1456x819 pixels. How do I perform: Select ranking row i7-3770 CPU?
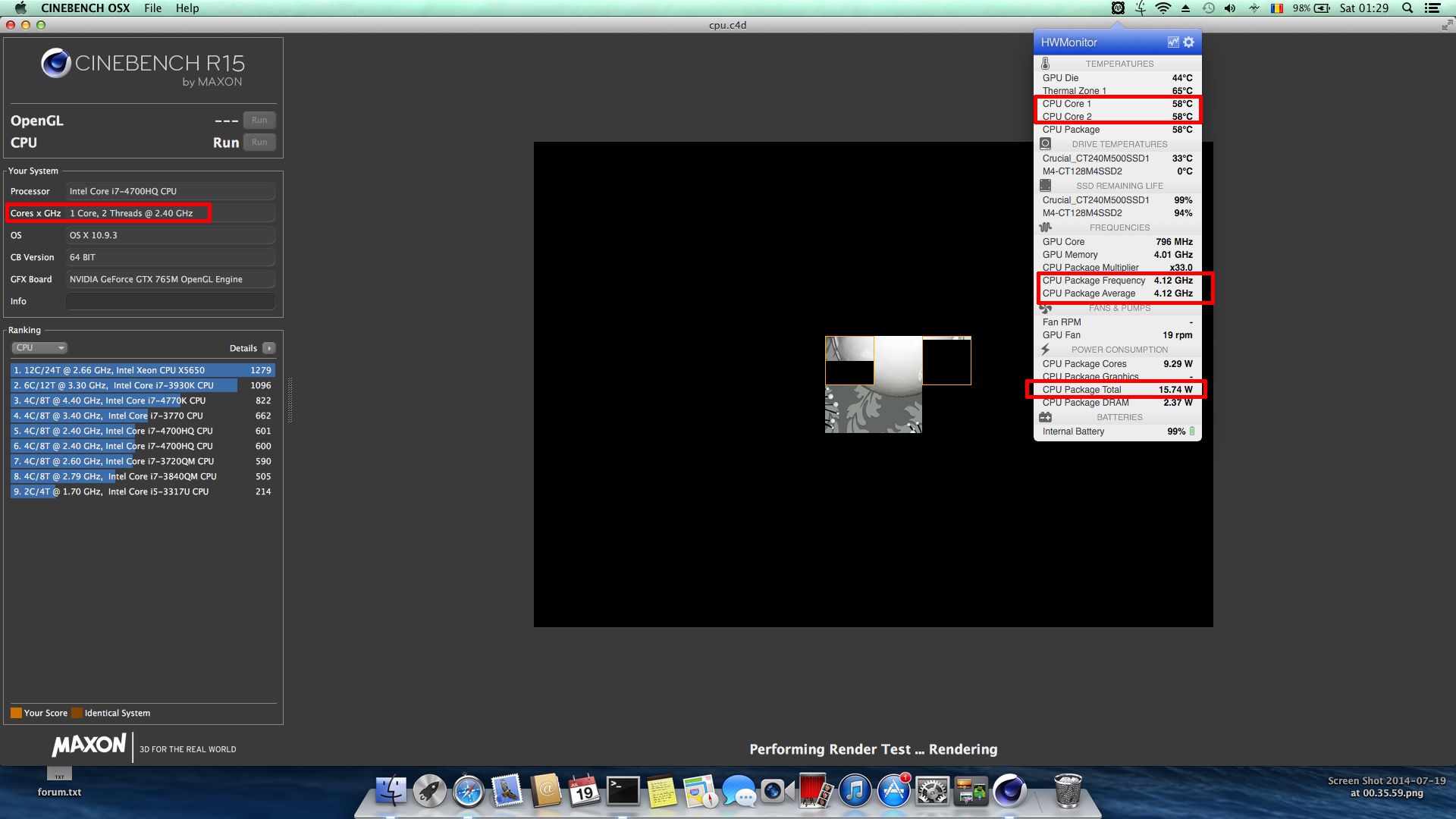[143, 416]
